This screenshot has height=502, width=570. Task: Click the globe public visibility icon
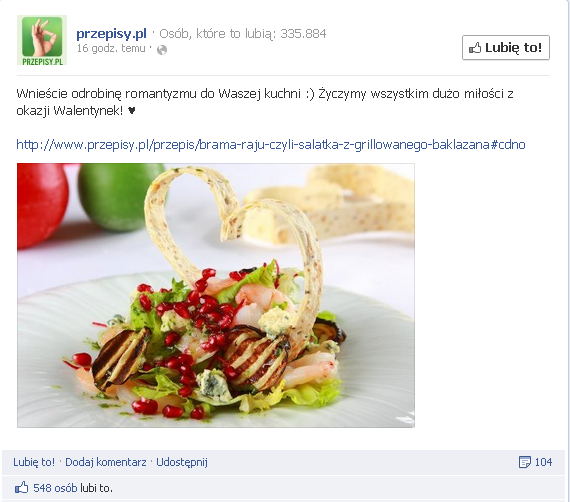point(162,50)
